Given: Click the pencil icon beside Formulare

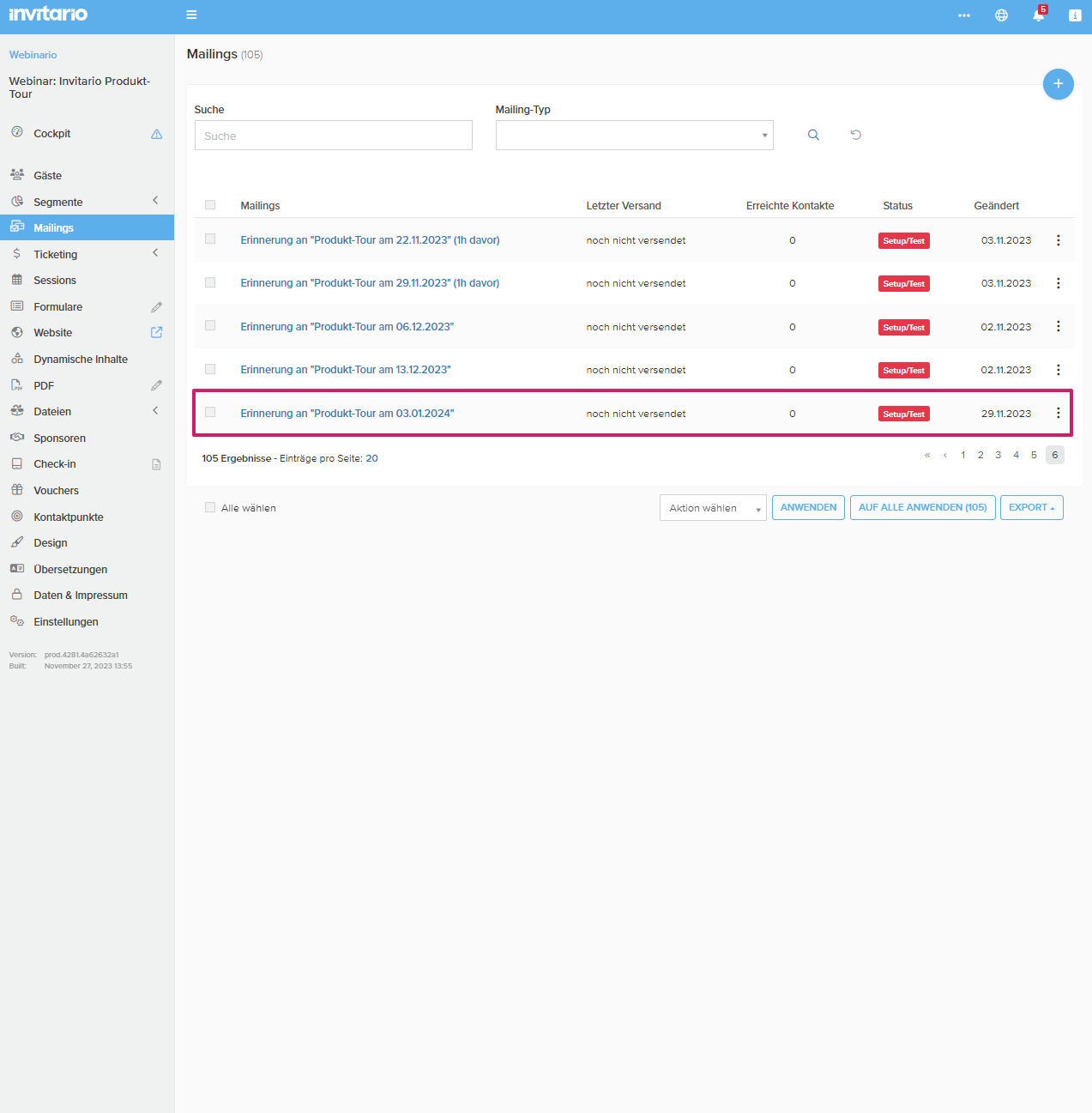Looking at the screenshot, I should tap(156, 307).
